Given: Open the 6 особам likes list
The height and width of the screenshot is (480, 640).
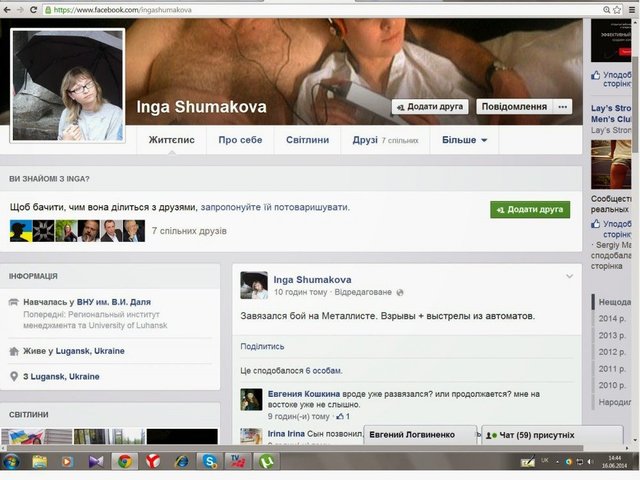Looking at the screenshot, I should pyautogui.click(x=323, y=371).
